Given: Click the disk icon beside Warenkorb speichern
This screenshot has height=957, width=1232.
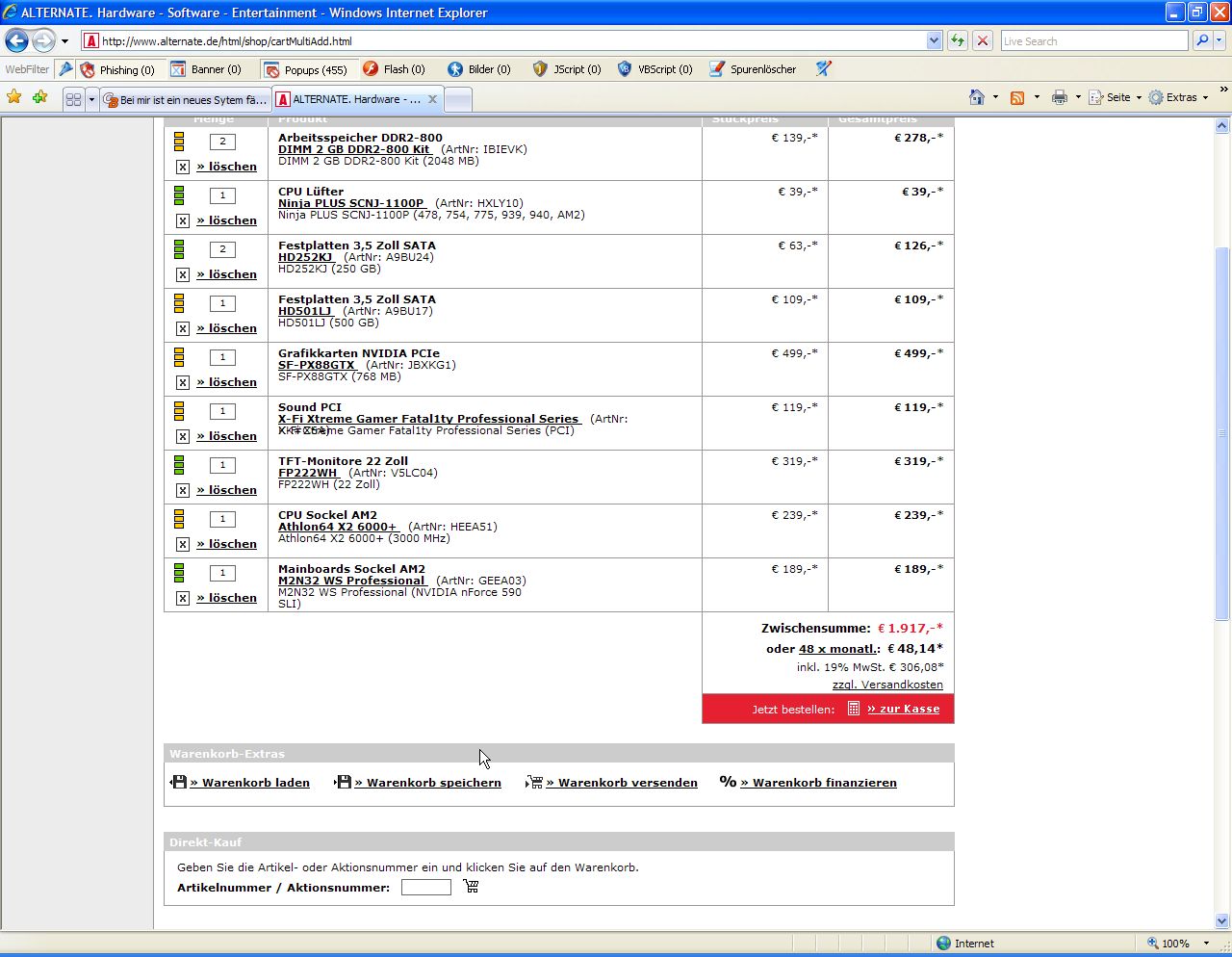Looking at the screenshot, I should click(x=343, y=782).
